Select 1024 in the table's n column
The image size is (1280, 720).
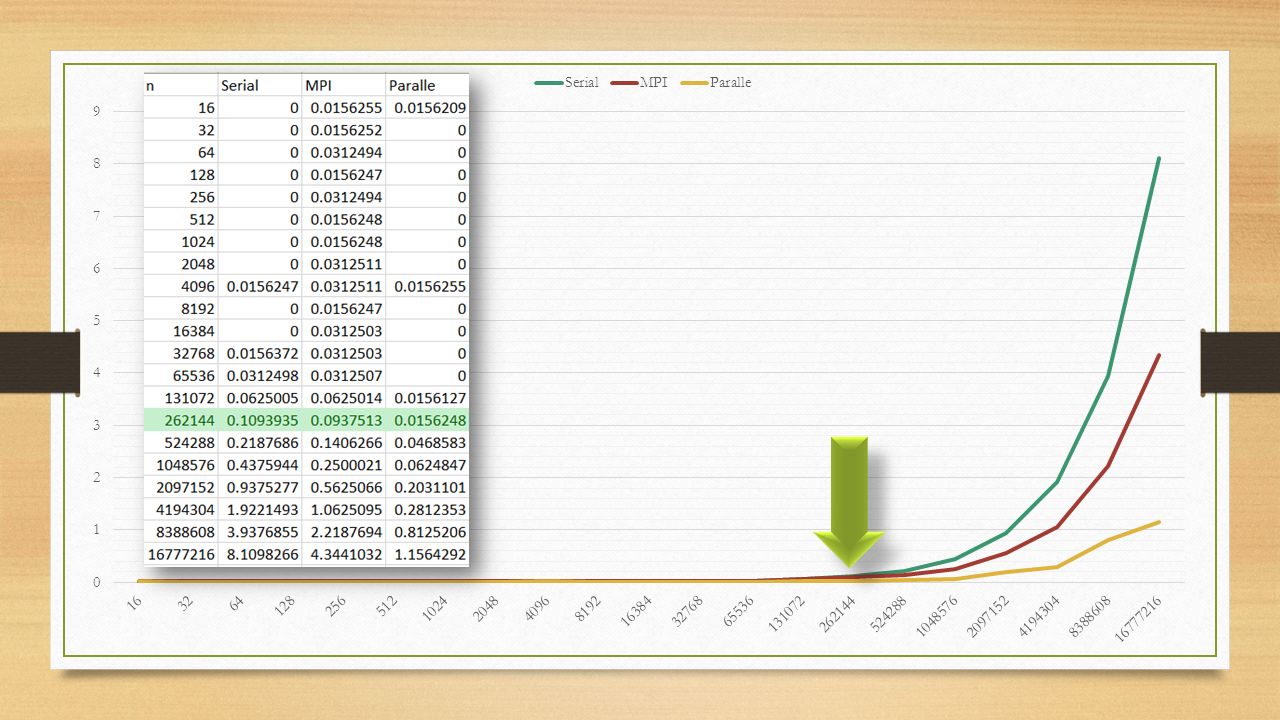pyautogui.click(x=198, y=242)
